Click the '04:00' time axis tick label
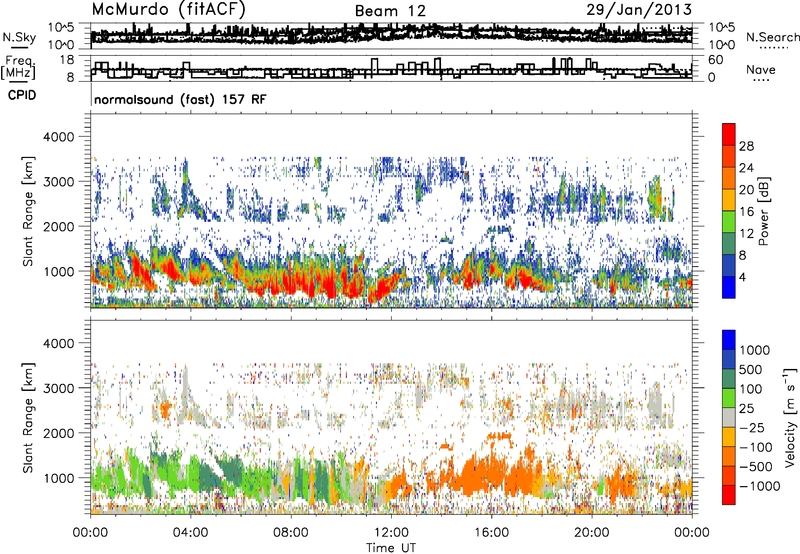This screenshot has width=800, height=554. 190,533
